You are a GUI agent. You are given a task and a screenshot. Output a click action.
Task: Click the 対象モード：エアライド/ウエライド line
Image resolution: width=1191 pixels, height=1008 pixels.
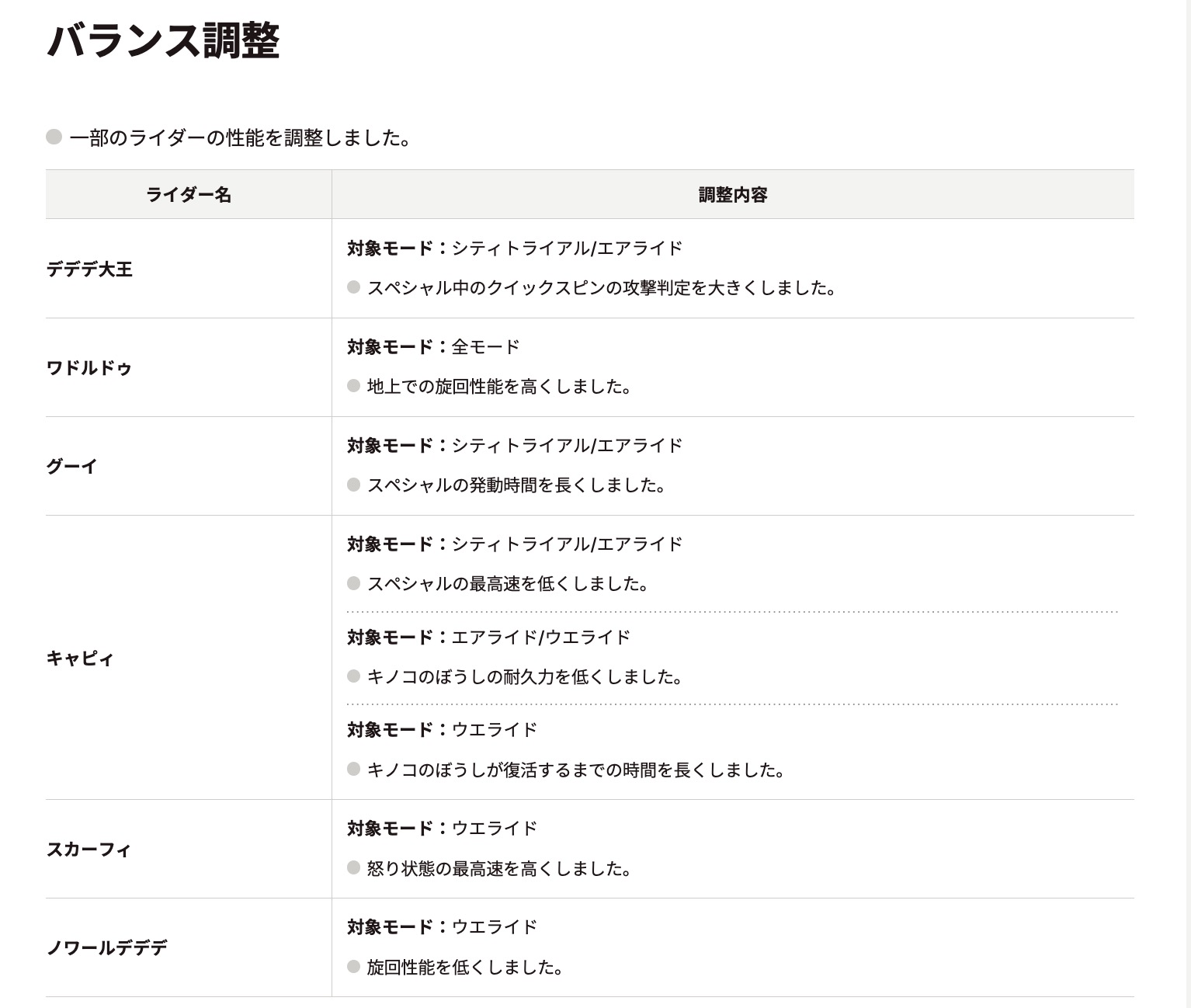pos(488,638)
